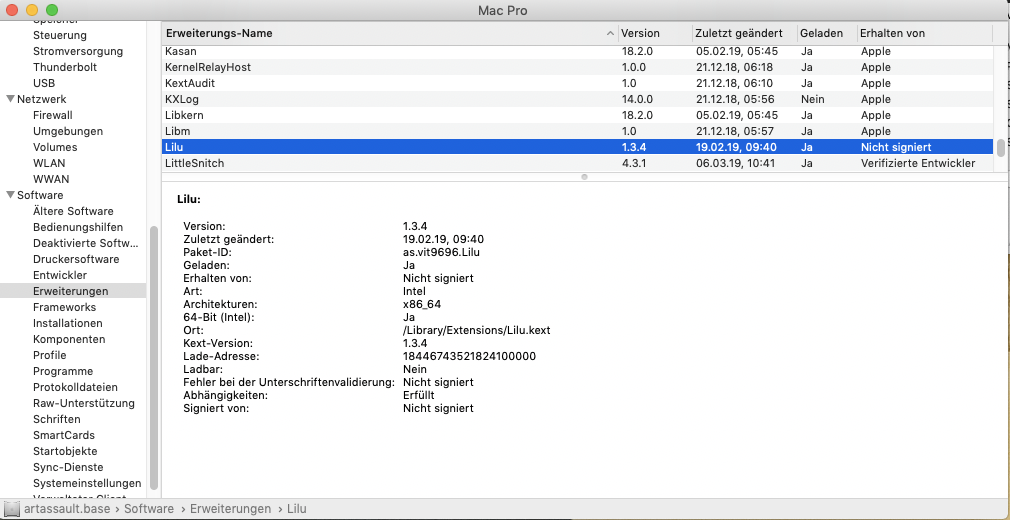Select Umgebungen in the sidebar
The width and height of the screenshot is (1010, 520).
coord(68,131)
